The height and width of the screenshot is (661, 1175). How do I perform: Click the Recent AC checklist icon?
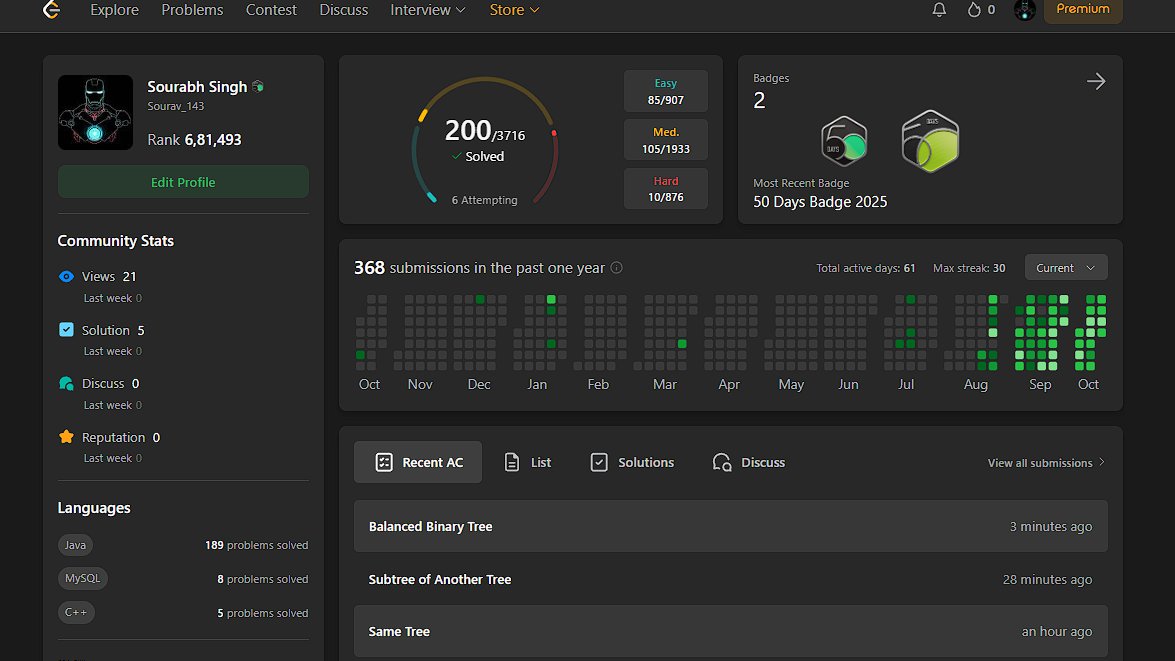[x=384, y=462]
